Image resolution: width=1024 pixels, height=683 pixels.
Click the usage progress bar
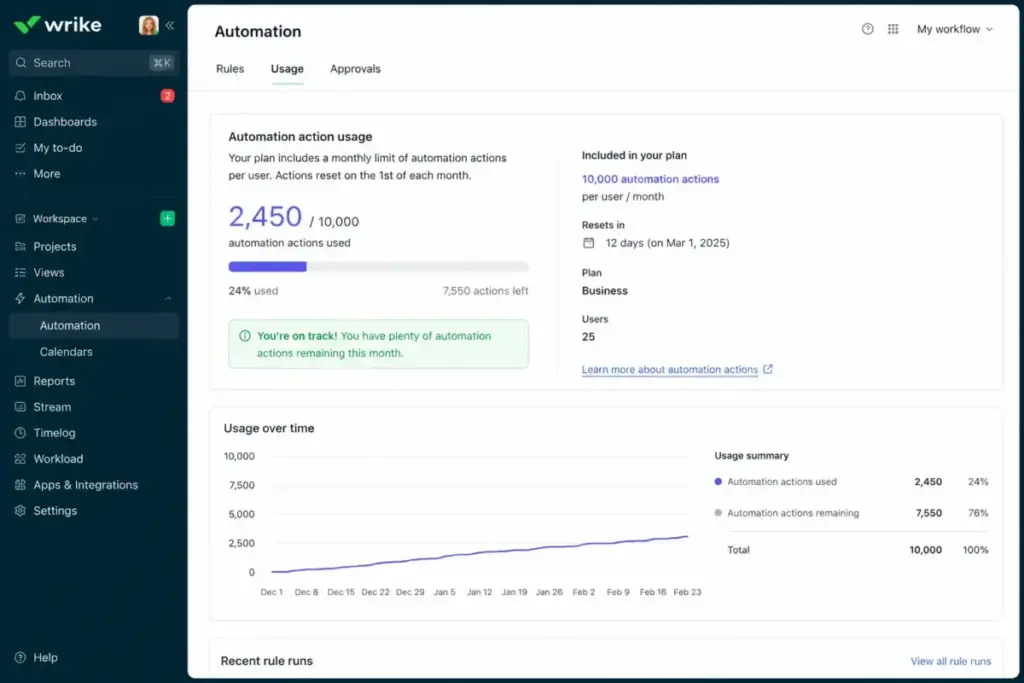(378, 266)
